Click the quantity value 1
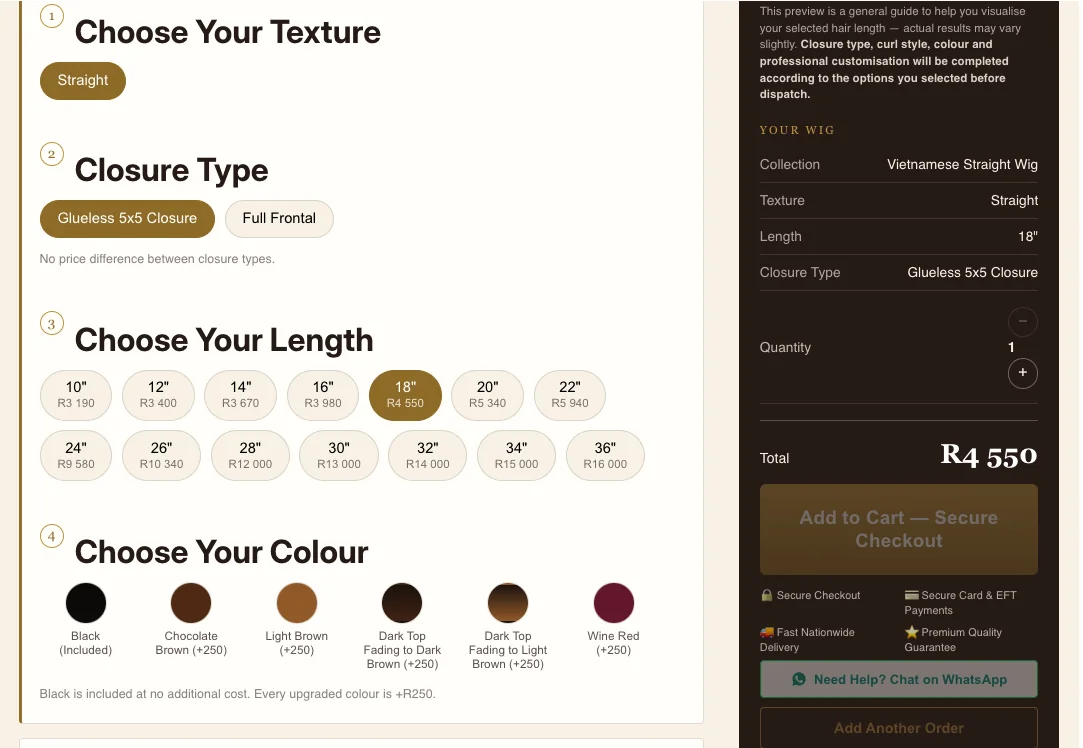This screenshot has height=748, width=1083. pos(1011,347)
